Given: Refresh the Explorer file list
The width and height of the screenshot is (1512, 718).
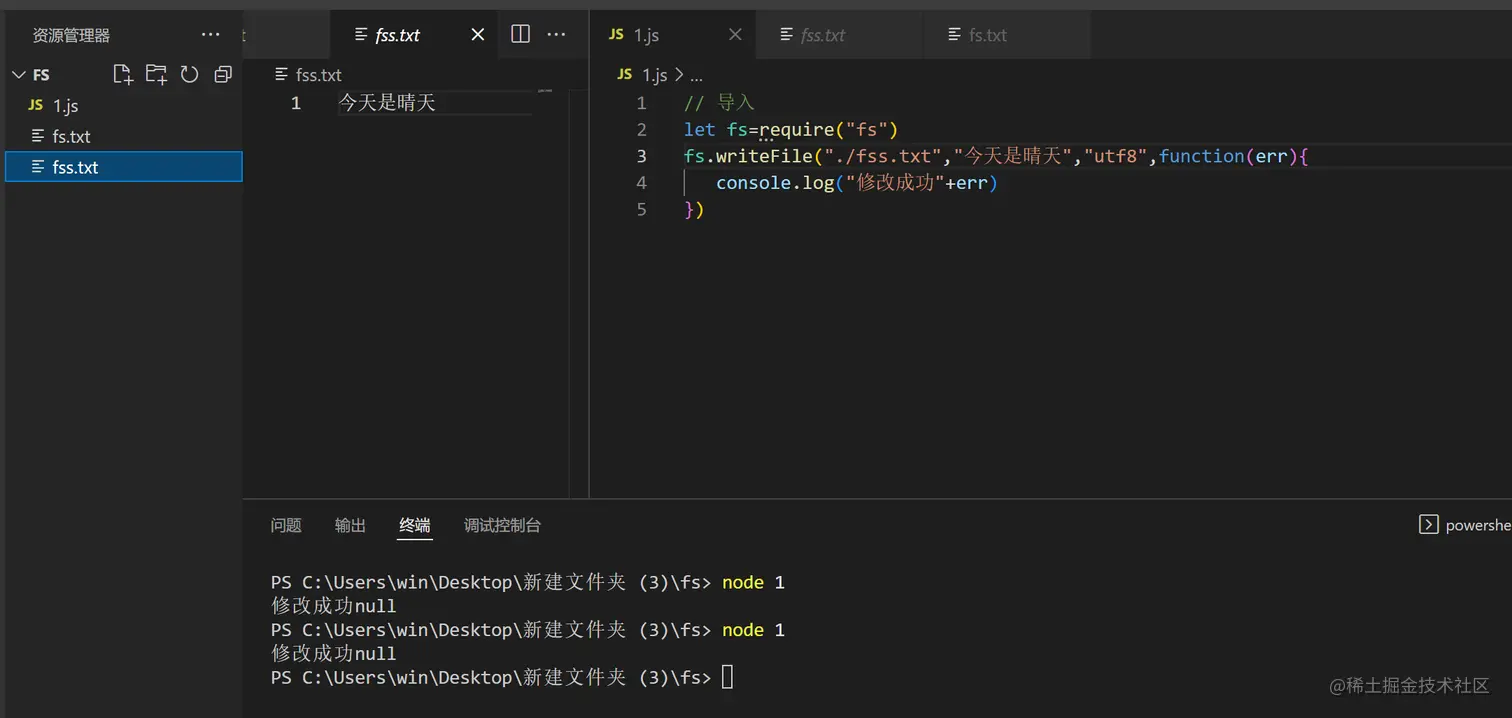Looking at the screenshot, I should (x=189, y=74).
